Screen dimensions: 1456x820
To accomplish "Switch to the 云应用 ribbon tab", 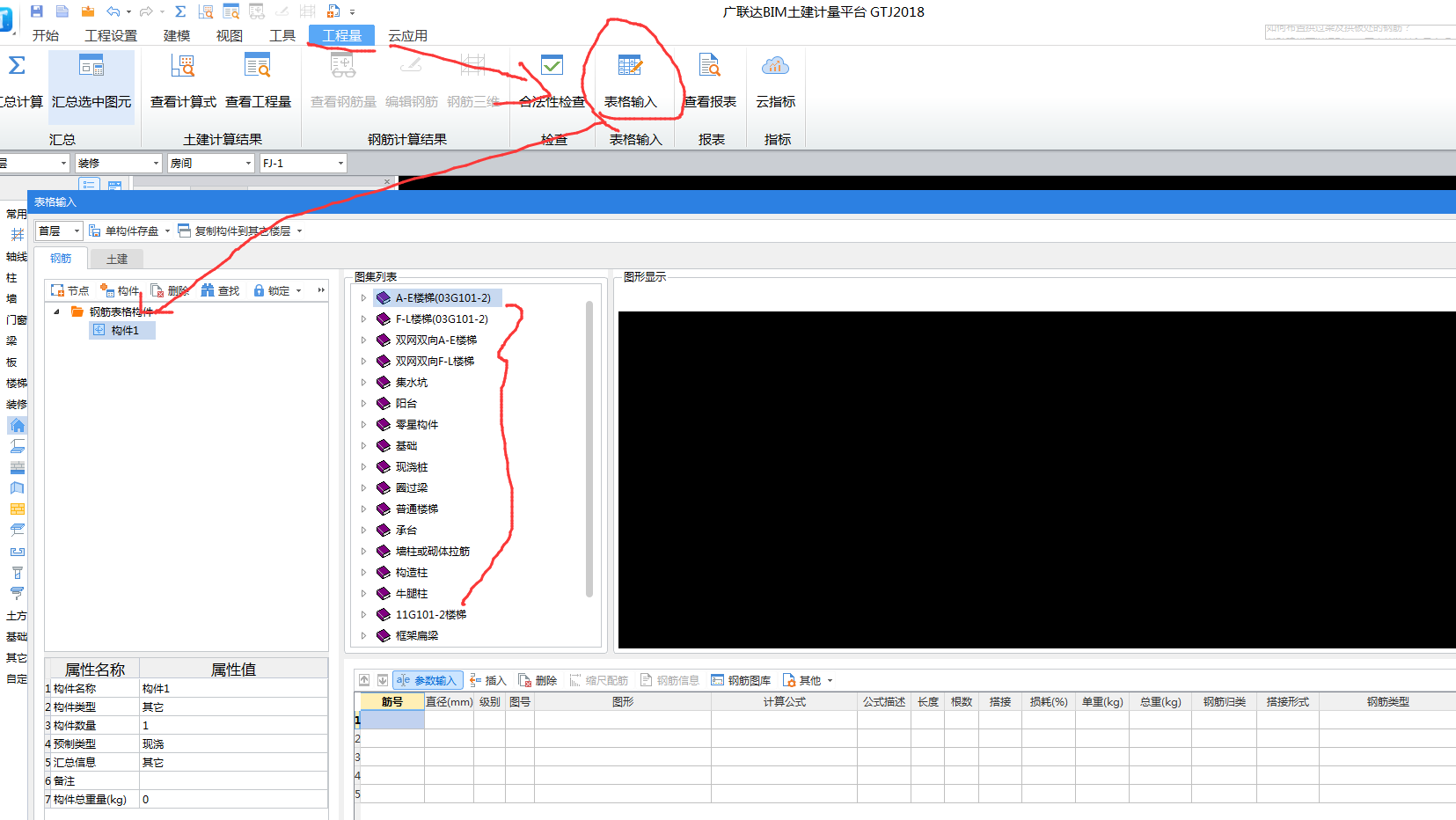I will 407,35.
